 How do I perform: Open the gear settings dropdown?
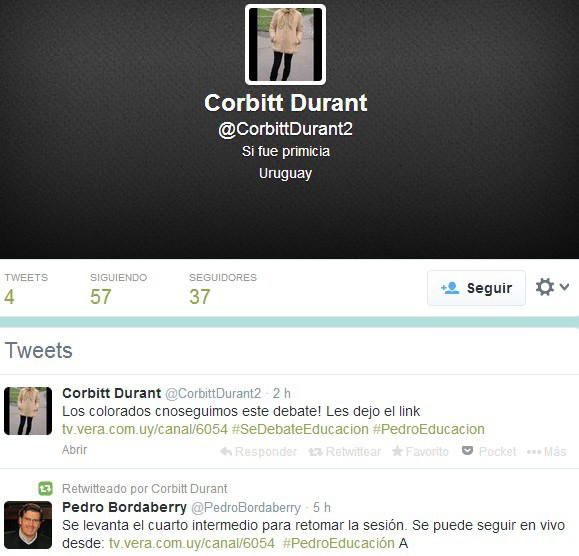[552, 287]
